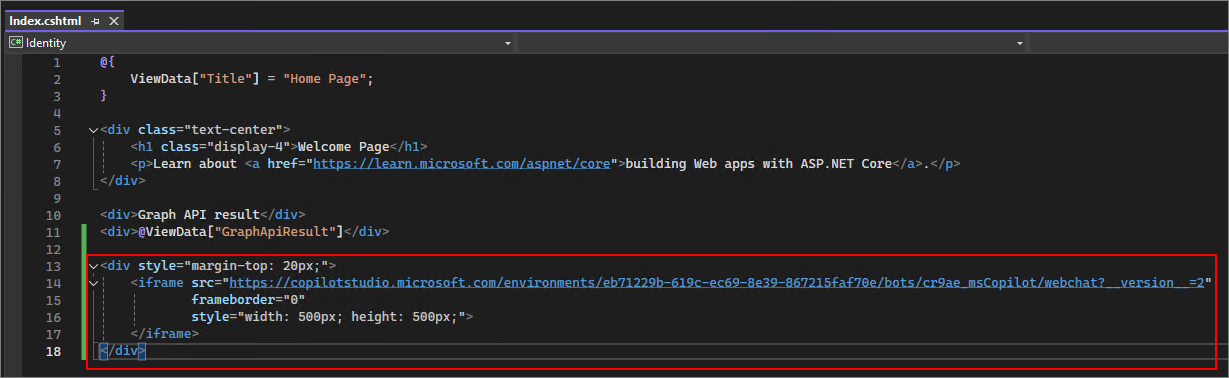Click the closing </iframe> tag
This screenshot has height=378, width=1229.
coord(165,334)
